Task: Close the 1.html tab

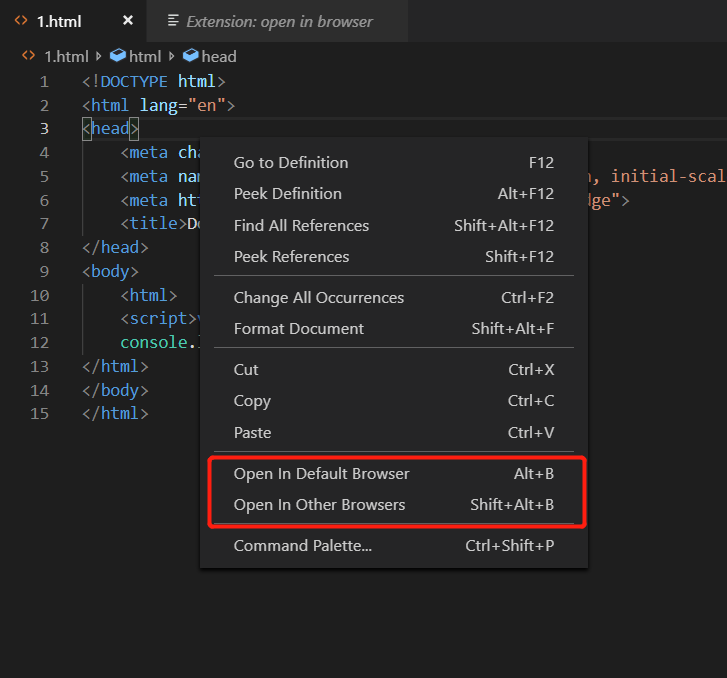Action: coord(127,20)
